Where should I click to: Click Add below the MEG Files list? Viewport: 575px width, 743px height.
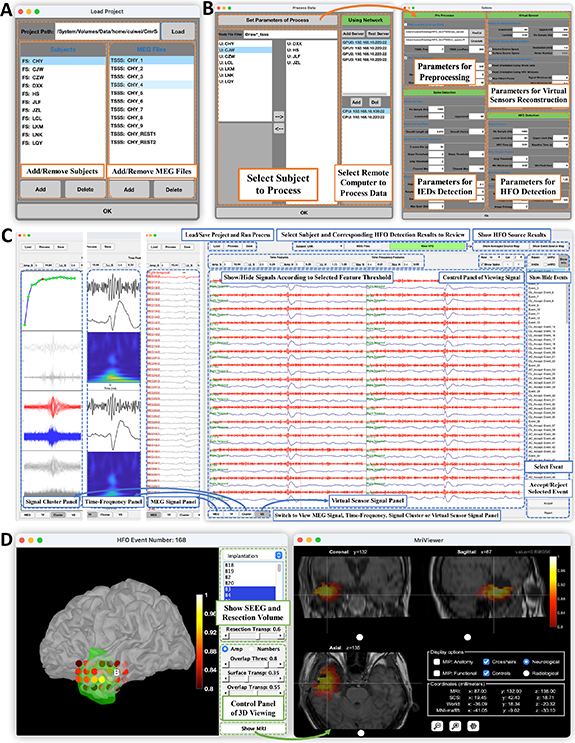pos(129,189)
